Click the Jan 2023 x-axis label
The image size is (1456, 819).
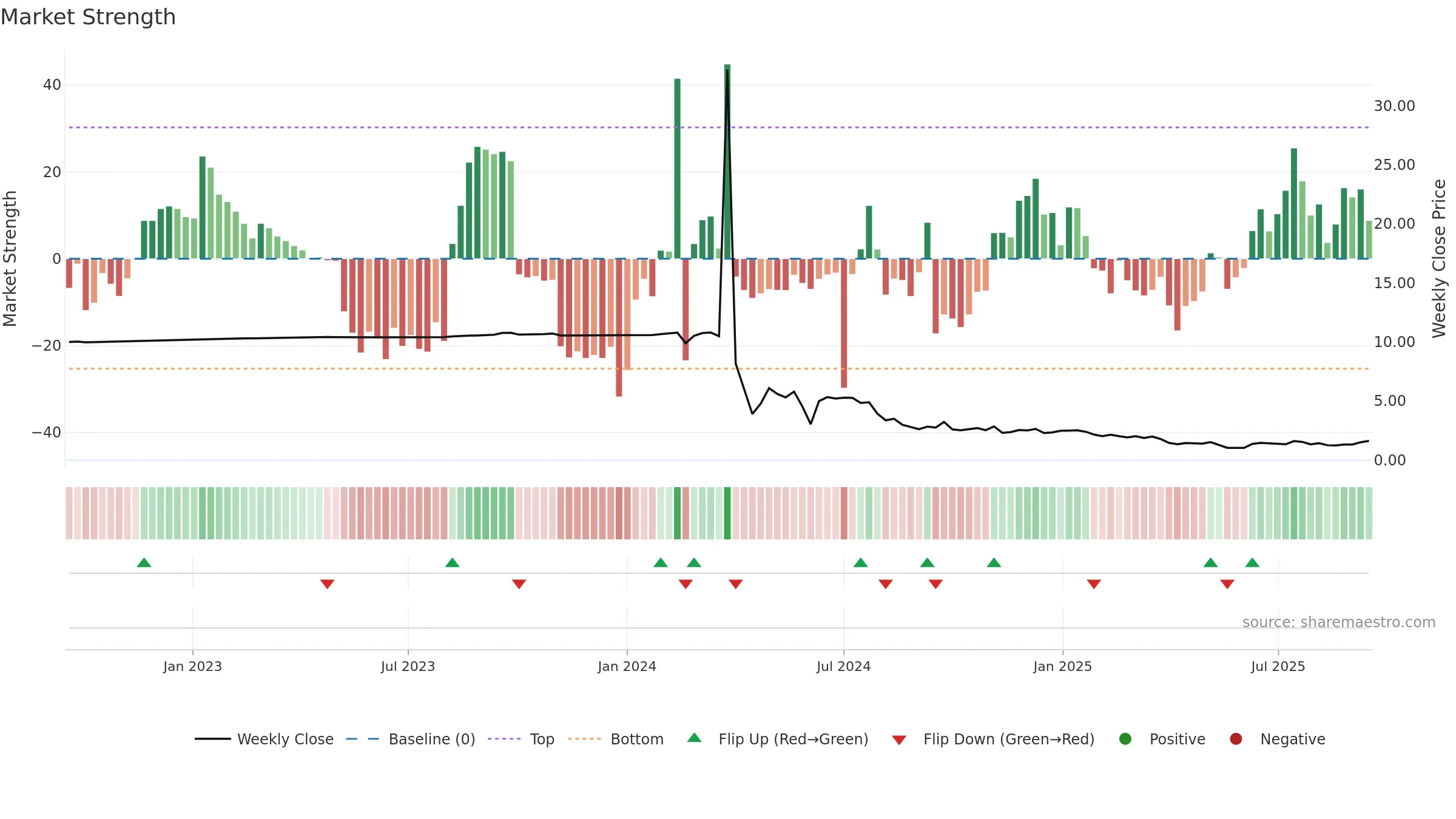click(192, 666)
